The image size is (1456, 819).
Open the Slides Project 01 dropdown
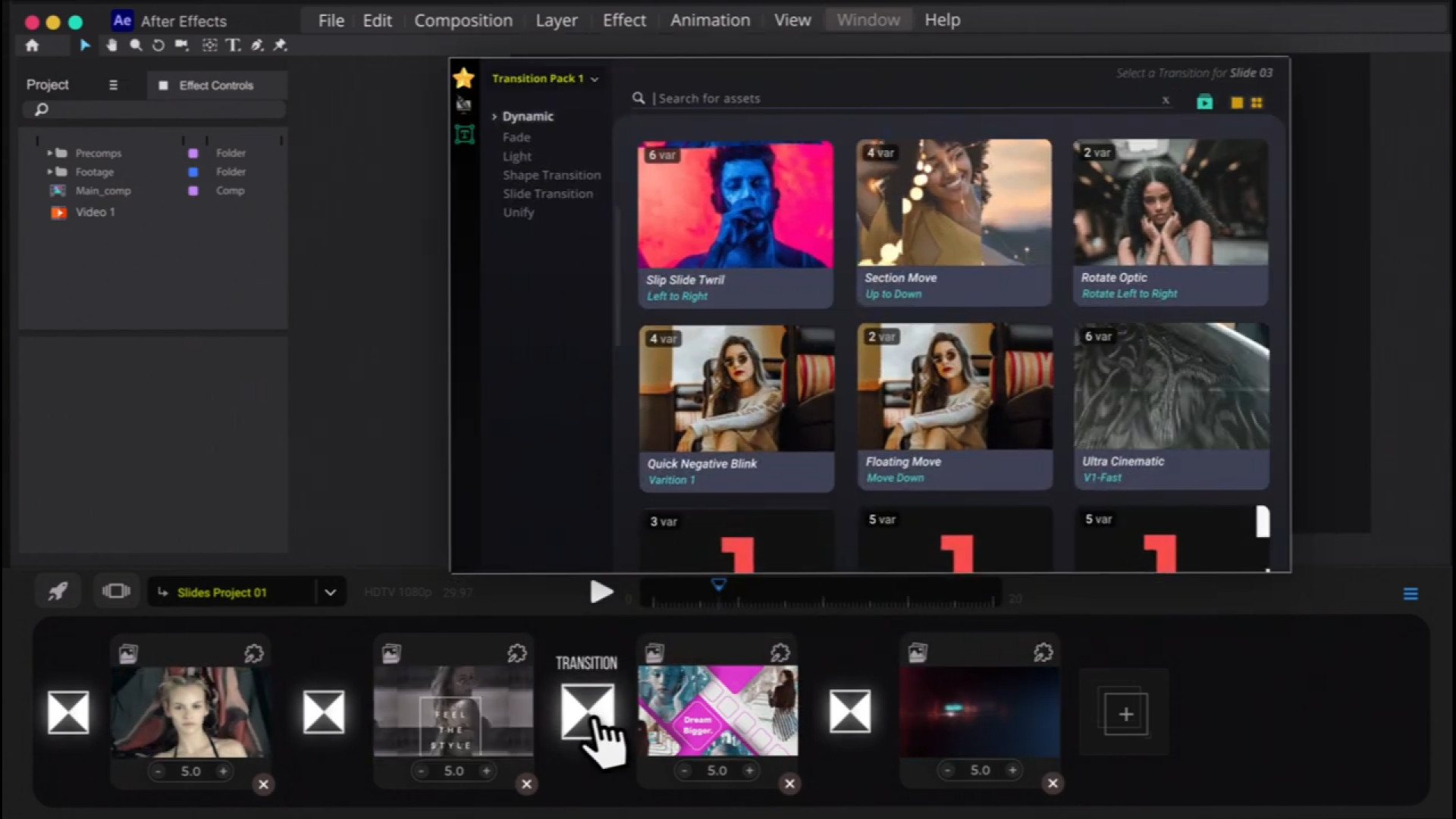click(x=329, y=591)
